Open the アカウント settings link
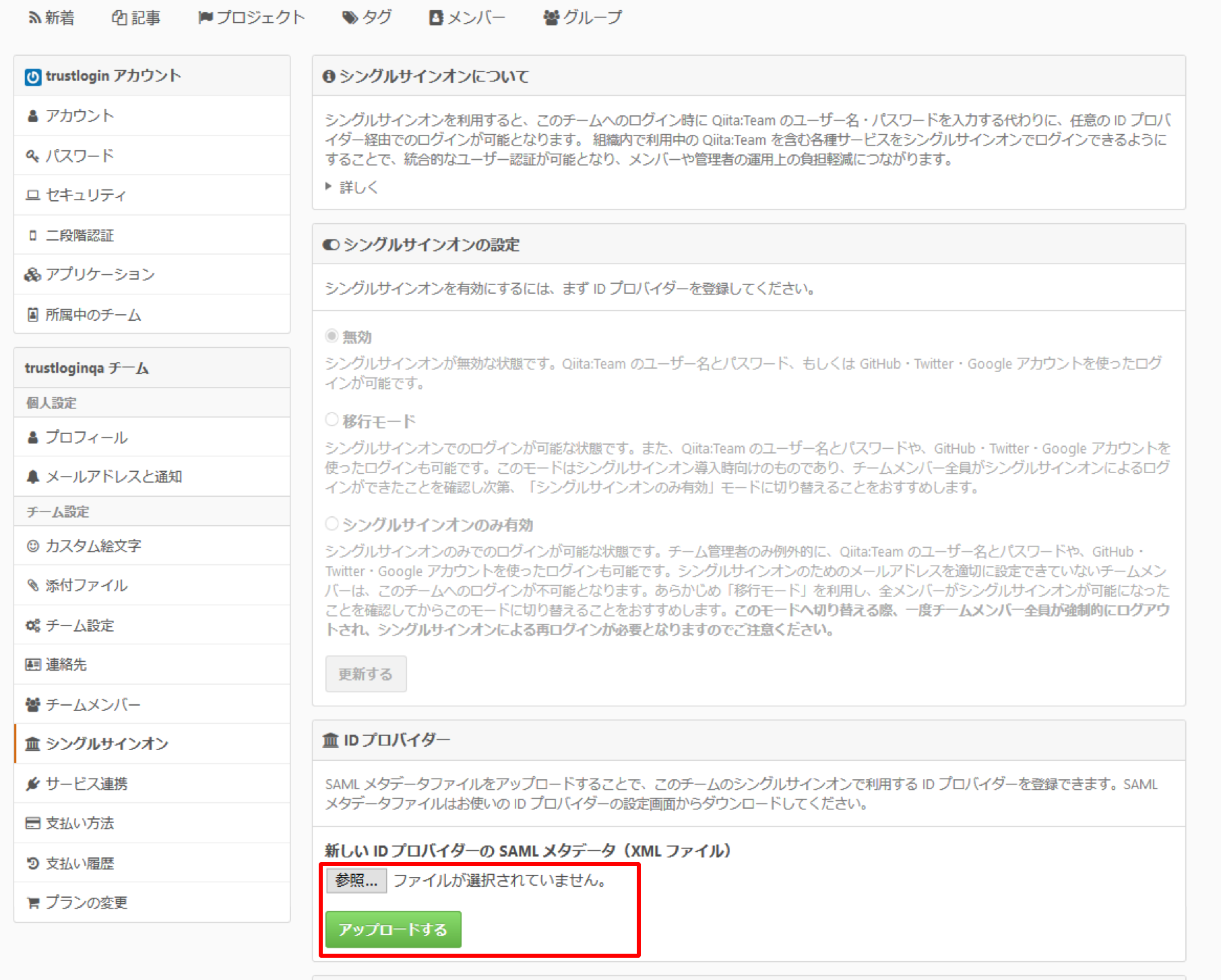 152,116
